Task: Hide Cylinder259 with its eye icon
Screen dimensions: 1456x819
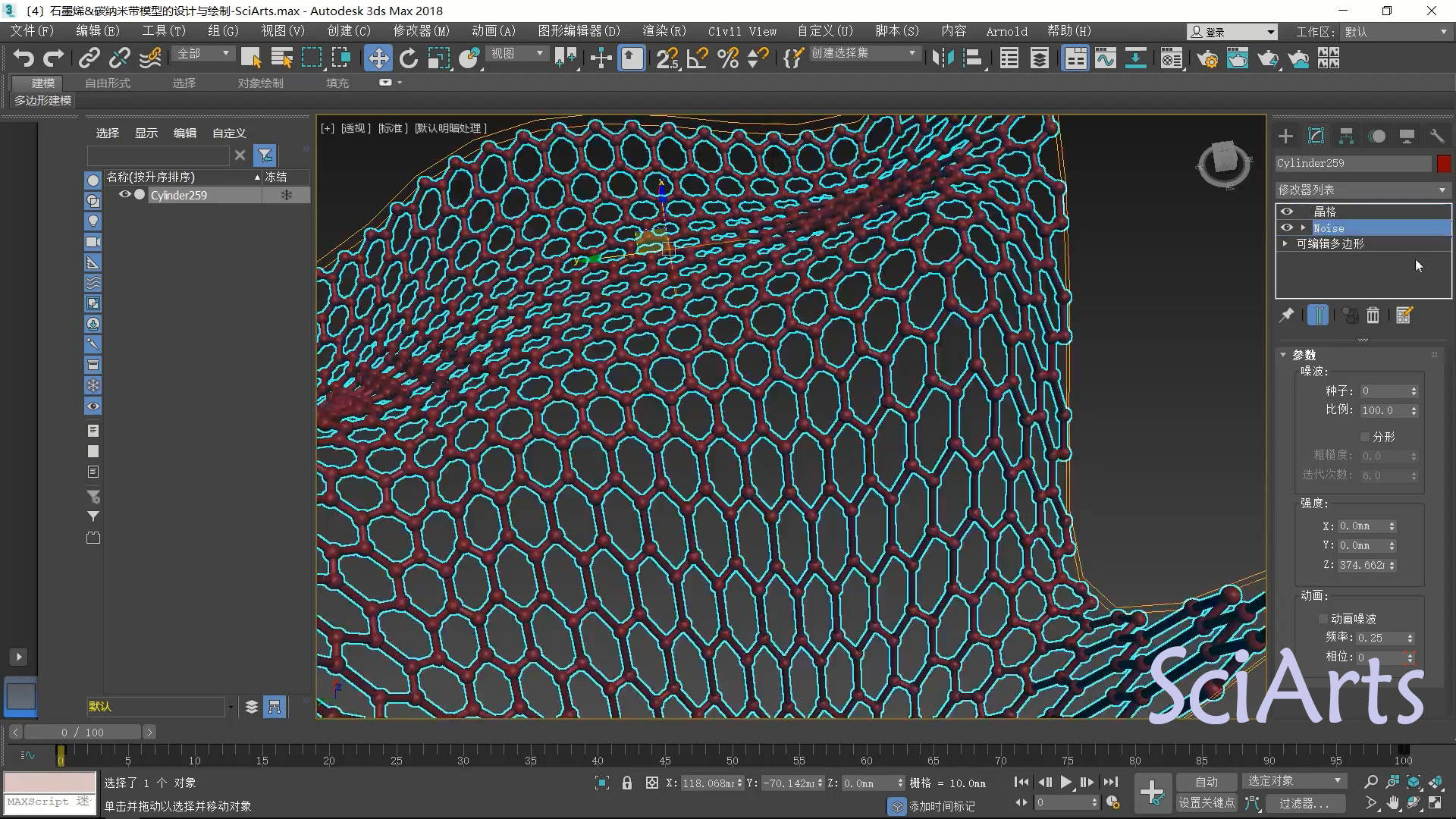Action: point(124,195)
